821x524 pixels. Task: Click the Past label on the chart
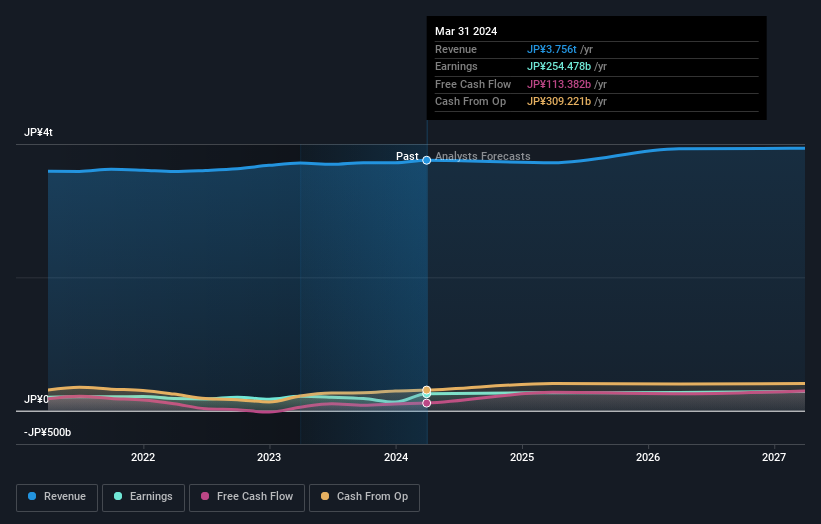point(407,156)
